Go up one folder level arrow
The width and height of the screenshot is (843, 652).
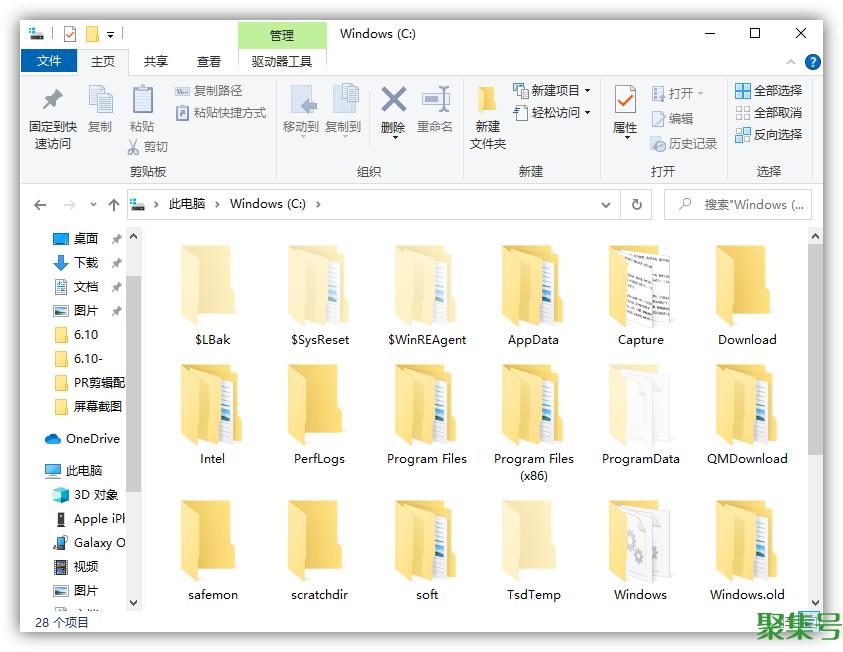coord(113,205)
